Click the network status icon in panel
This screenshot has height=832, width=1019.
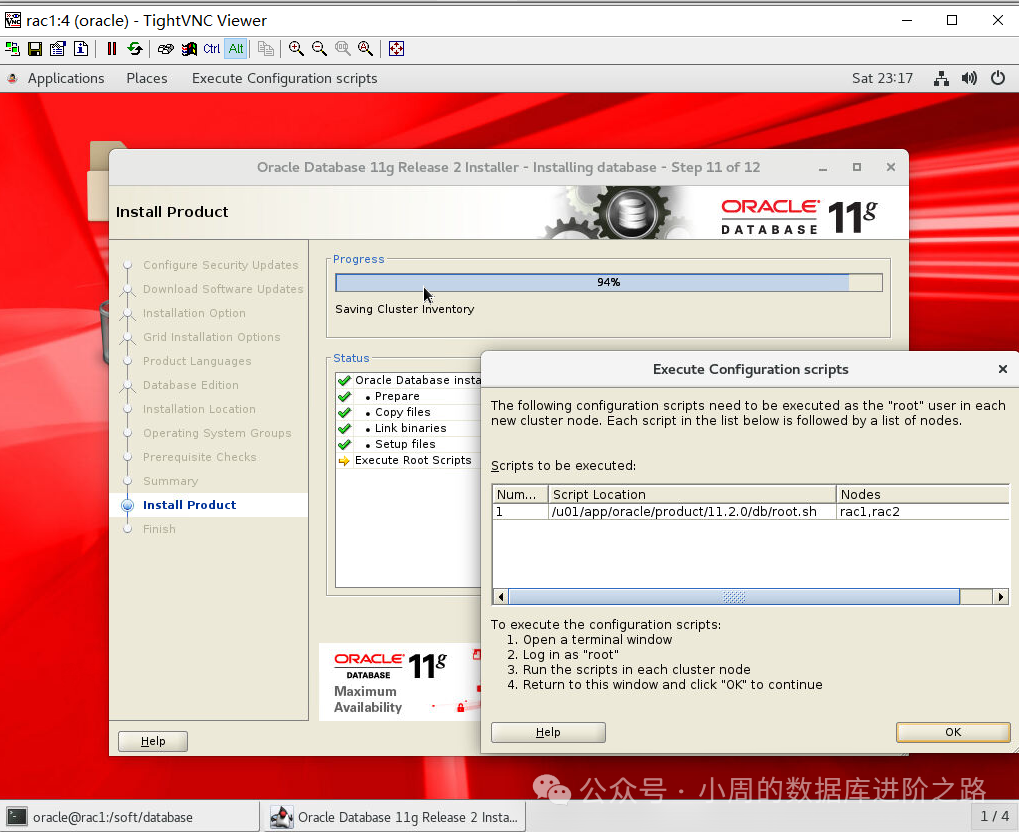[x=941, y=79]
